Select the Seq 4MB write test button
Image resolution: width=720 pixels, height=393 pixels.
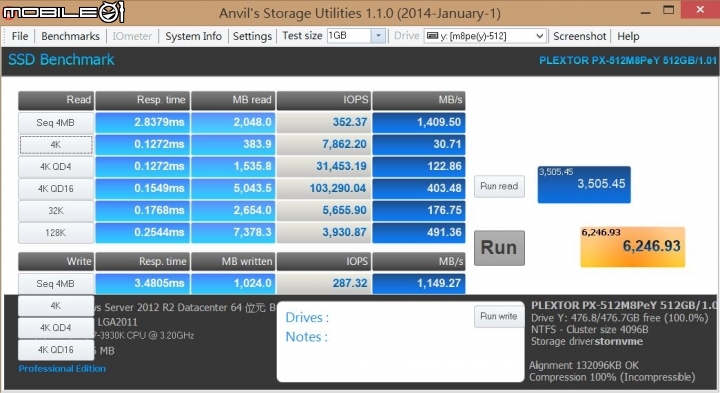(x=56, y=284)
